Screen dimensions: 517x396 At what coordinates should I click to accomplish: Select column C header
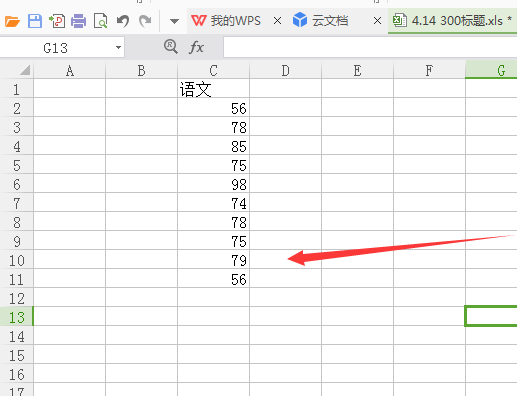point(213,70)
